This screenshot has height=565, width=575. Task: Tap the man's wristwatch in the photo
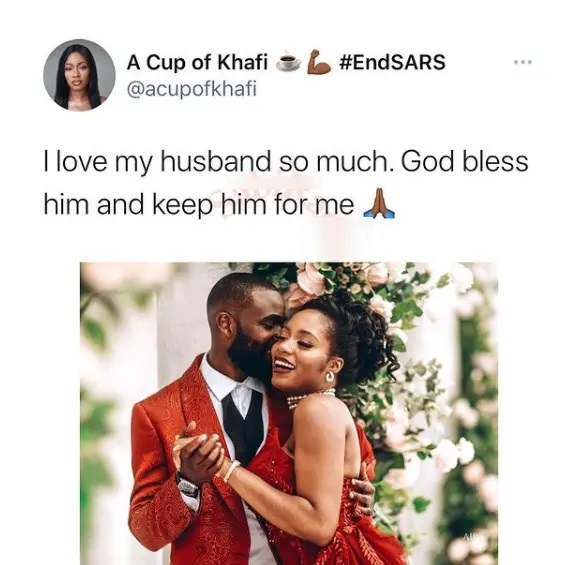coord(188,487)
